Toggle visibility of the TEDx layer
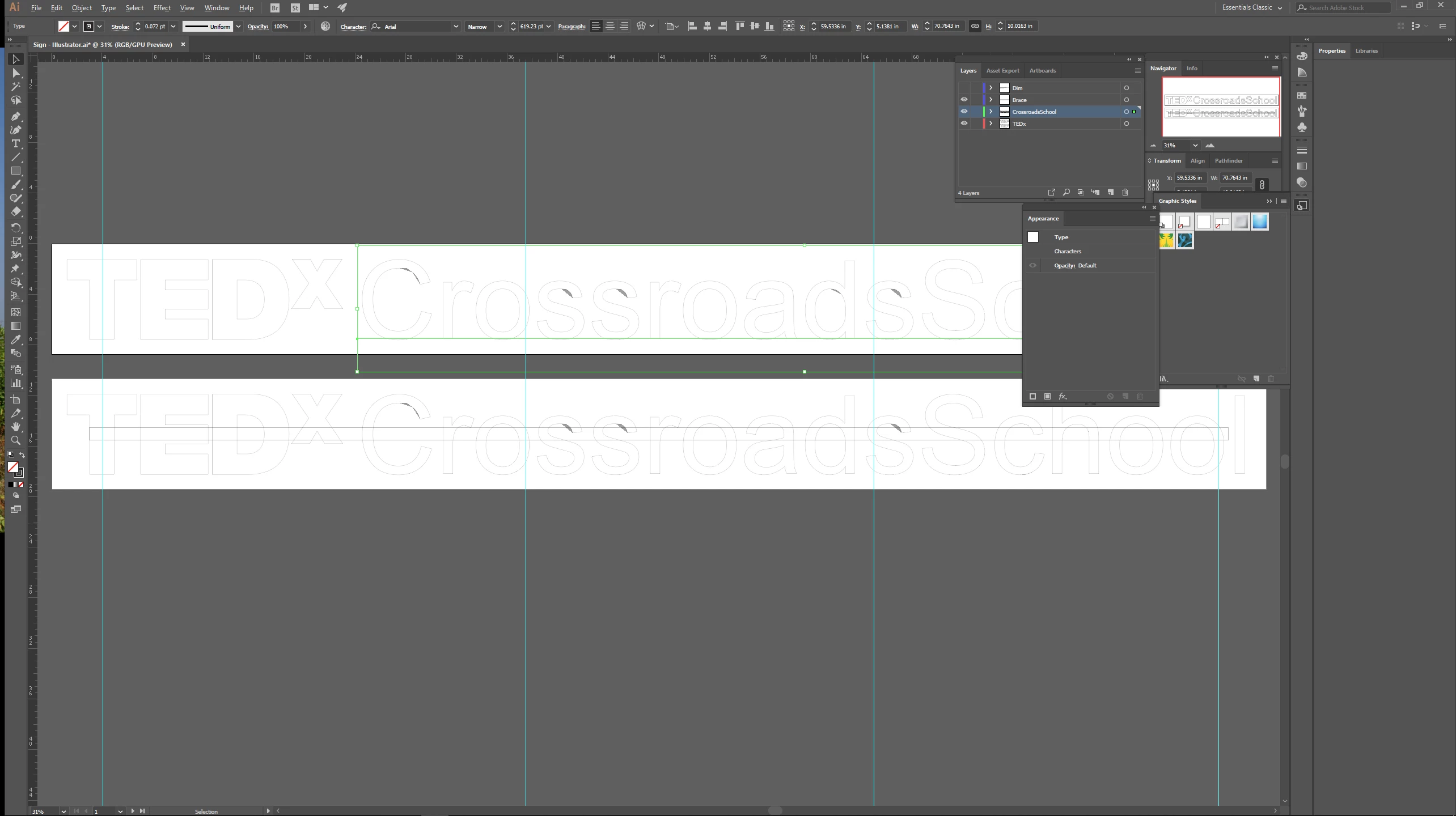This screenshot has height=816, width=1456. tap(964, 124)
